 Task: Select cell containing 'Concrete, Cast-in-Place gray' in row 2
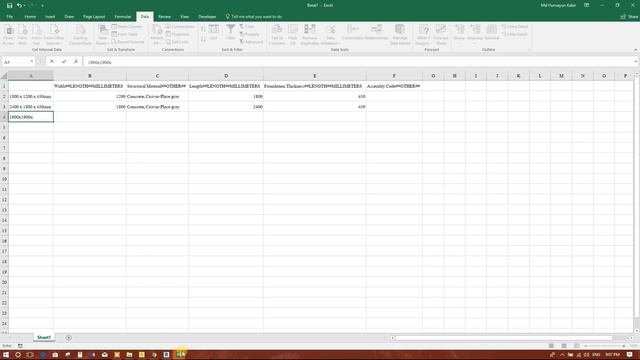tap(158, 96)
